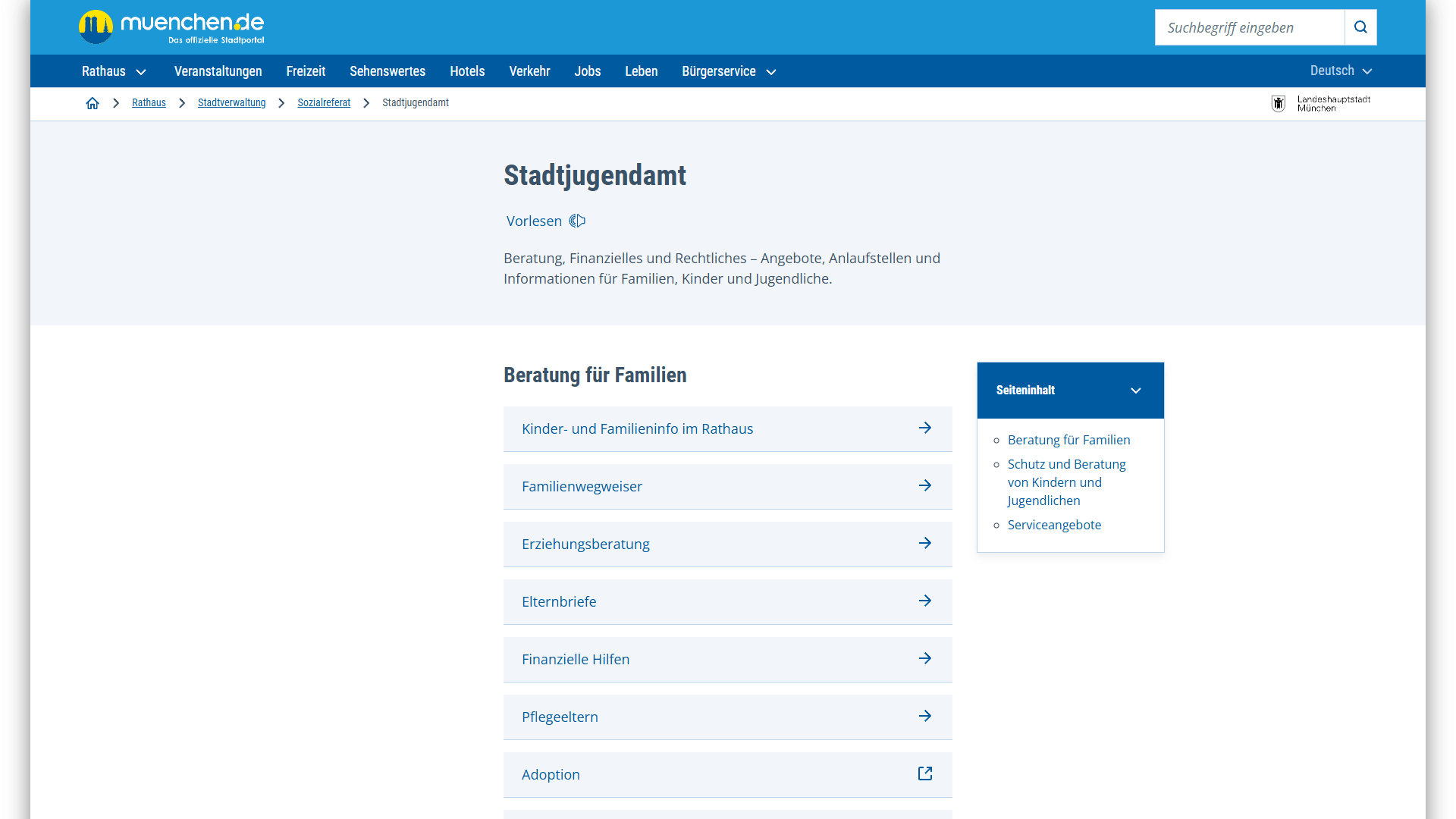The width and height of the screenshot is (1456, 819).
Task: Click arrow icon on Elternbriefe row
Action: 924,601
